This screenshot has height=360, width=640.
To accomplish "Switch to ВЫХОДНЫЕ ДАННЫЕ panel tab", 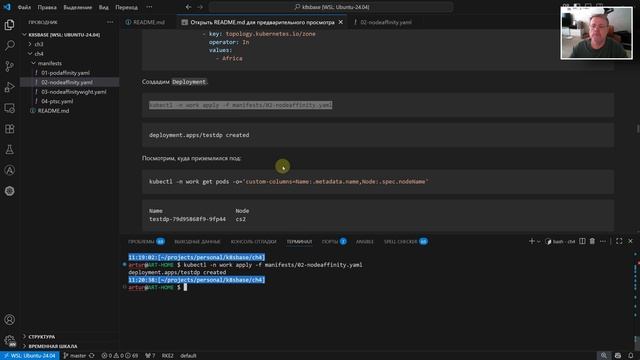I will (197, 241).
